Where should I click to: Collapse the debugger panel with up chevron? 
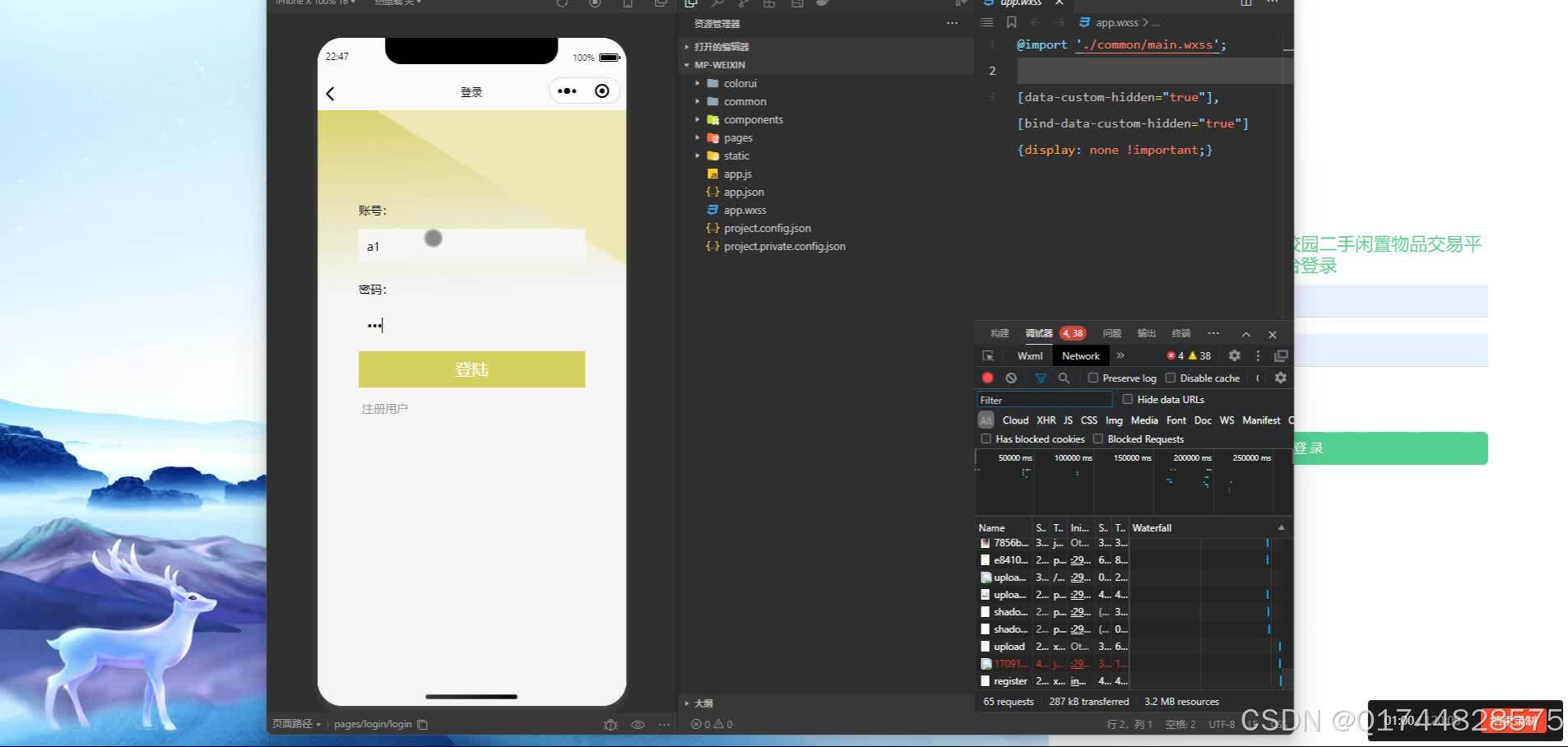click(x=1246, y=334)
